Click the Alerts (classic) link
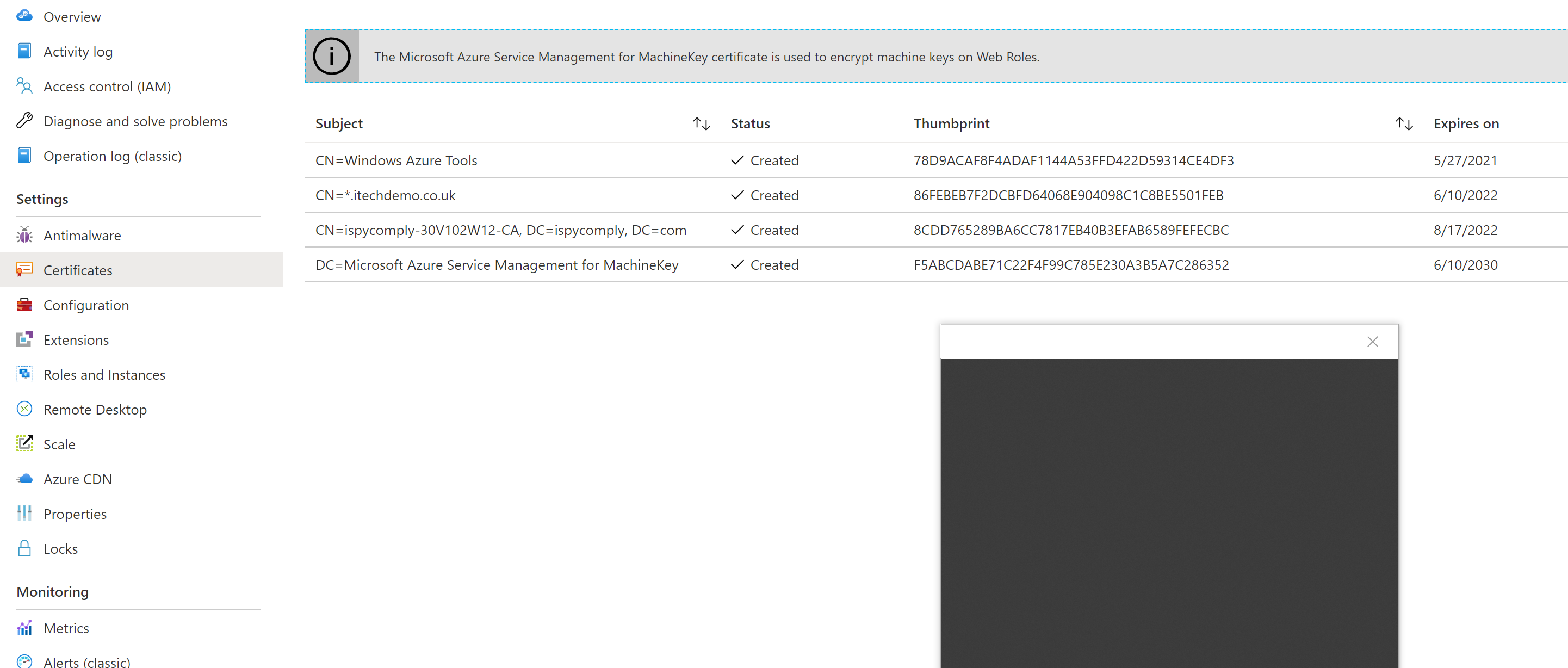This screenshot has width=1568, height=668. [x=86, y=661]
